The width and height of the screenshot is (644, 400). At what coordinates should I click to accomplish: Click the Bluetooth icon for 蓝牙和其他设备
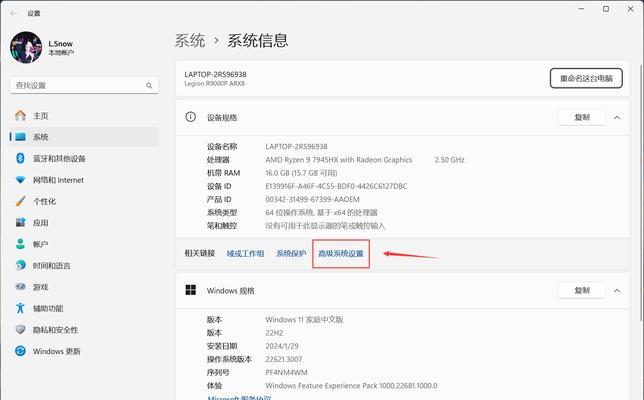[x=20, y=158]
